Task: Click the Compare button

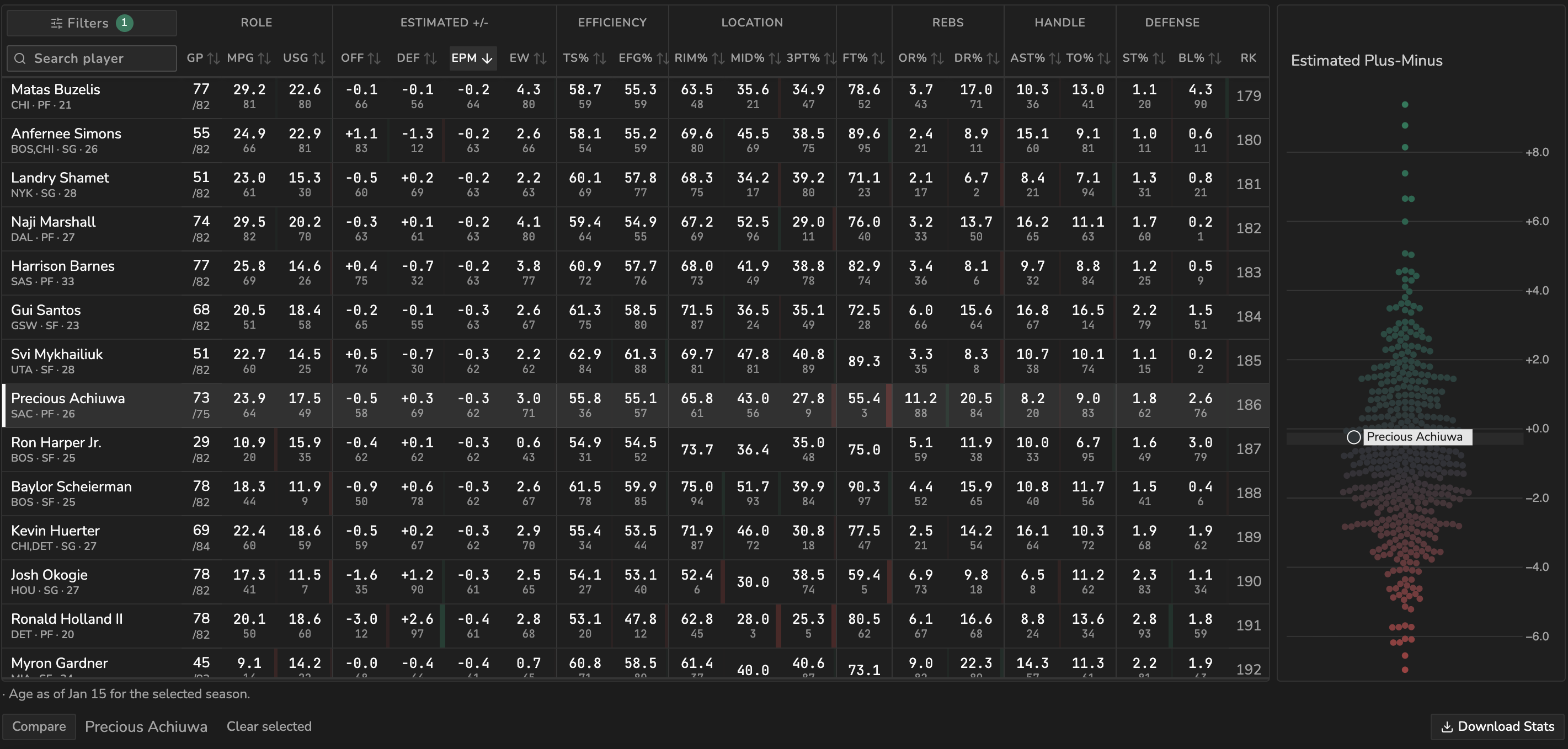Action: tap(39, 726)
